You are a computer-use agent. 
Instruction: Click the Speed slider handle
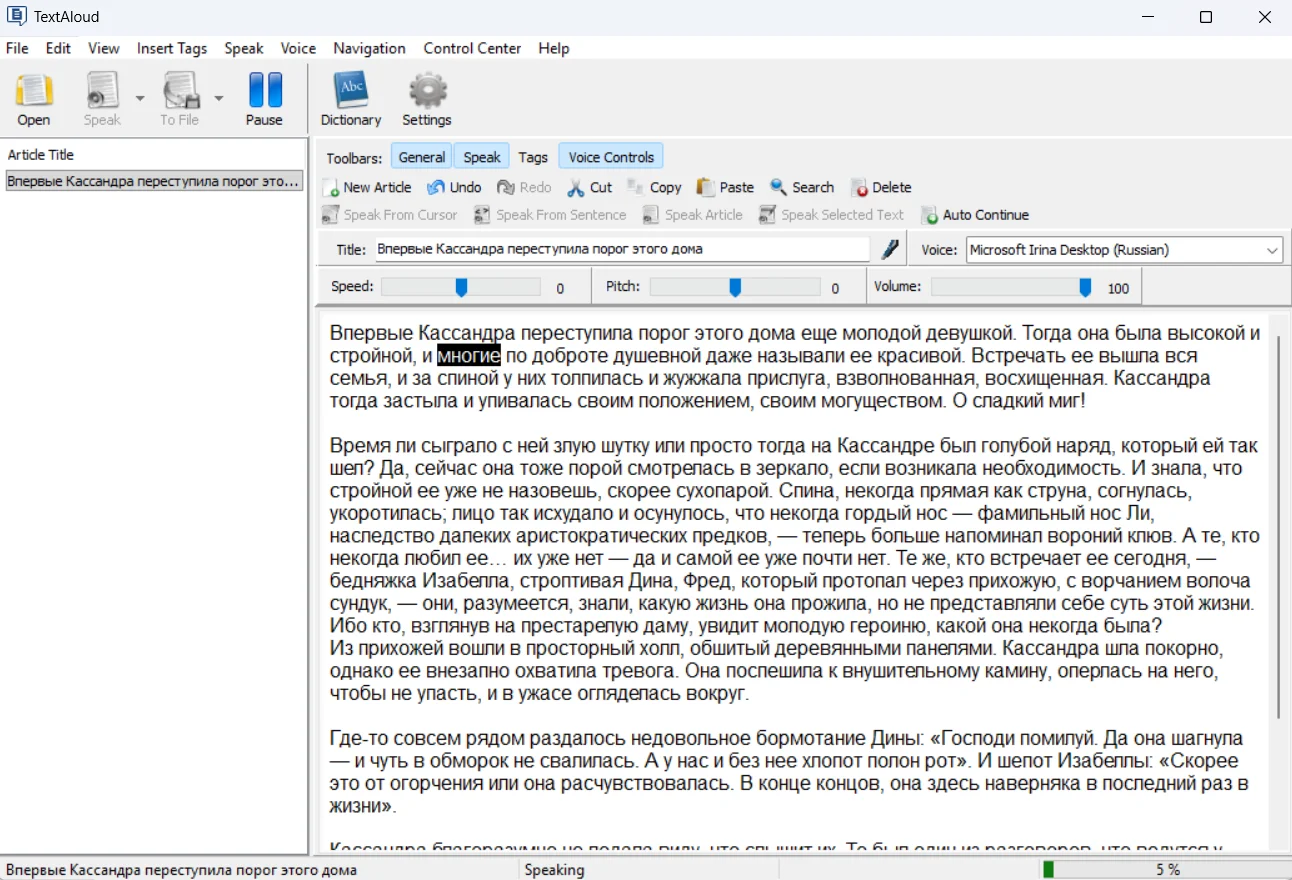[461, 288]
